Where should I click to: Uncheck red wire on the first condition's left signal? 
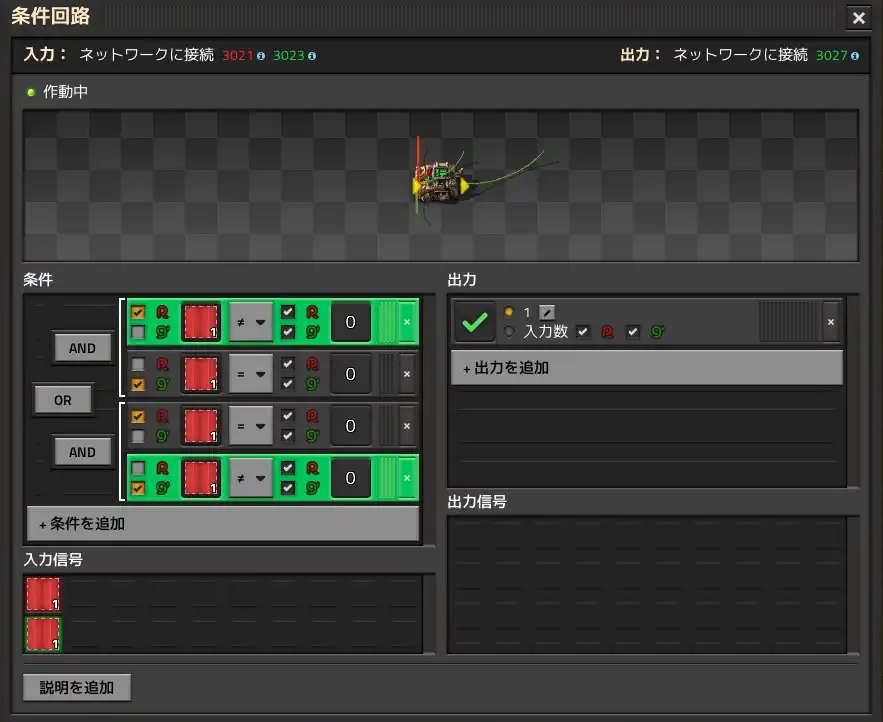coord(138,313)
